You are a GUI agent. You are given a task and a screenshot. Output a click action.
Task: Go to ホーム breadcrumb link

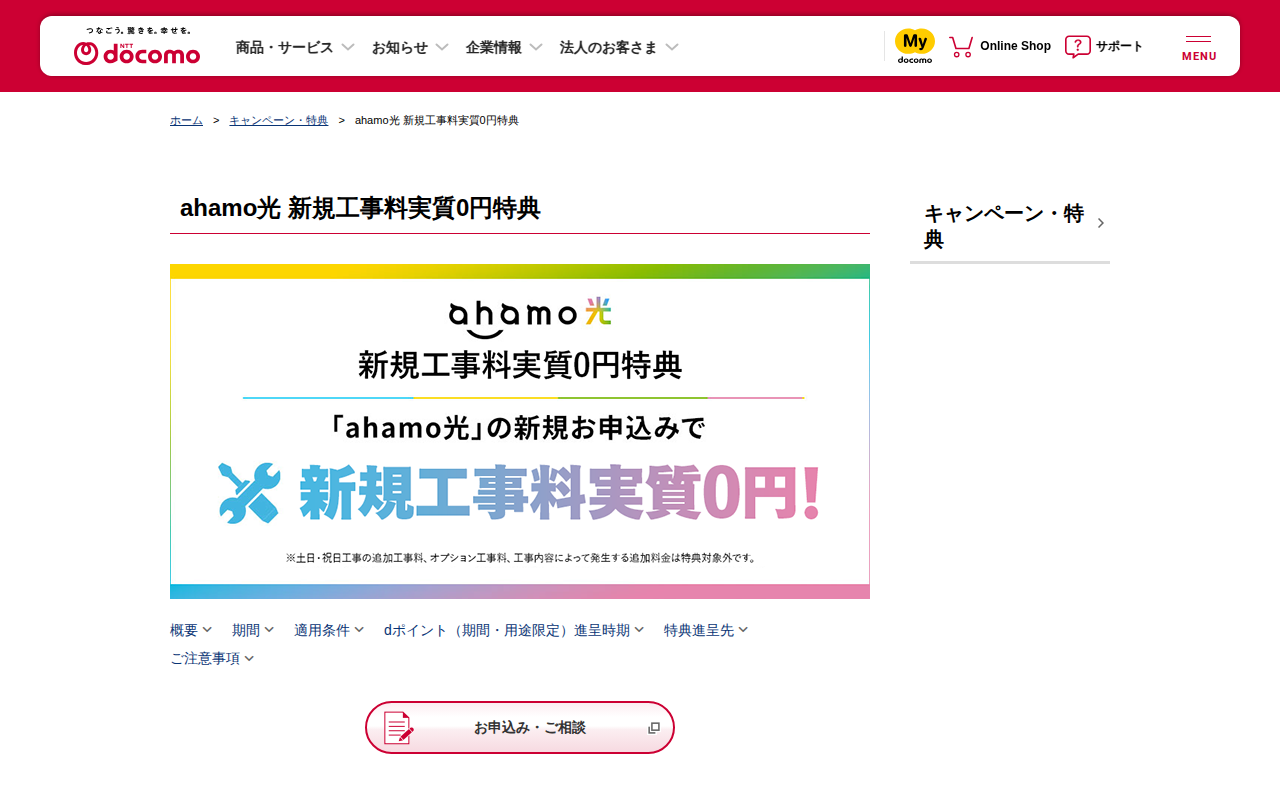click(x=186, y=120)
